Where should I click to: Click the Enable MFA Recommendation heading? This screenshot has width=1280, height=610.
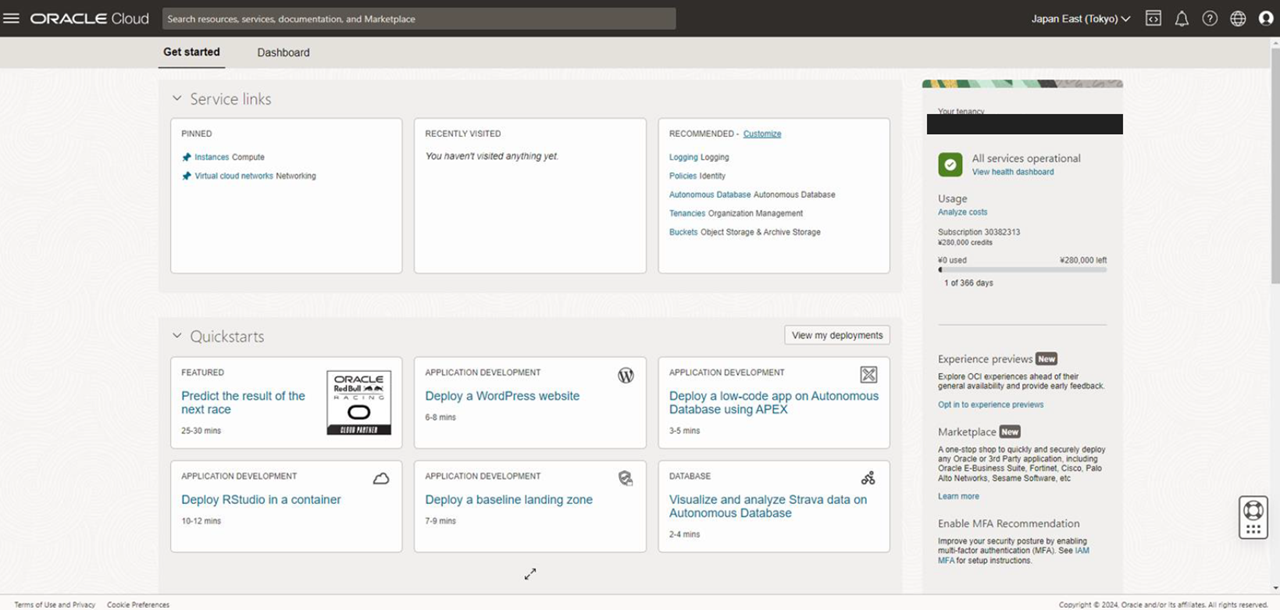pos(1009,524)
